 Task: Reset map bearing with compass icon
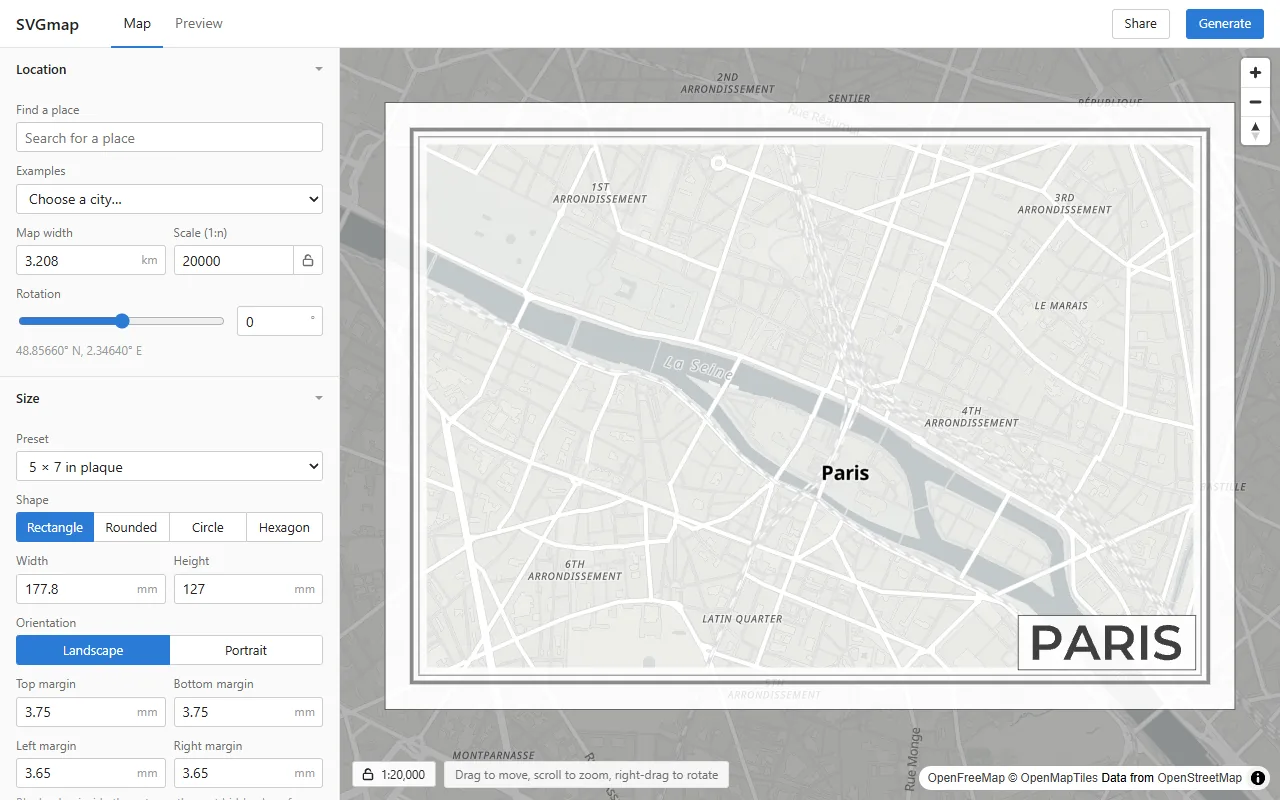pyautogui.click(x=1255, y=131)
